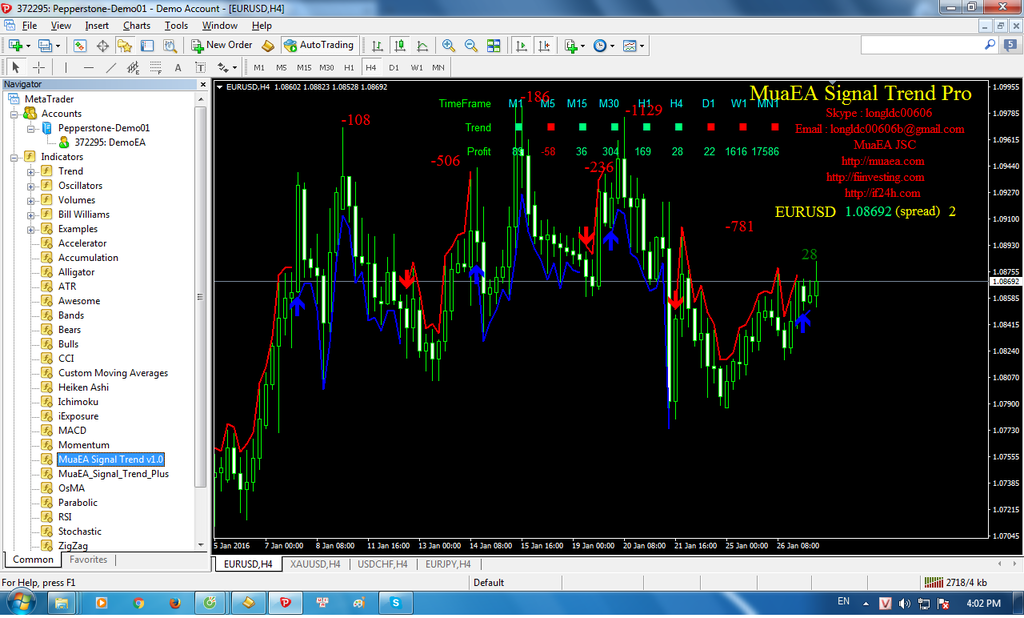Viewport: 1024px width, 618px height.
Task: Launch the Strategy Tester icon
Action: (x=170, y=45)
